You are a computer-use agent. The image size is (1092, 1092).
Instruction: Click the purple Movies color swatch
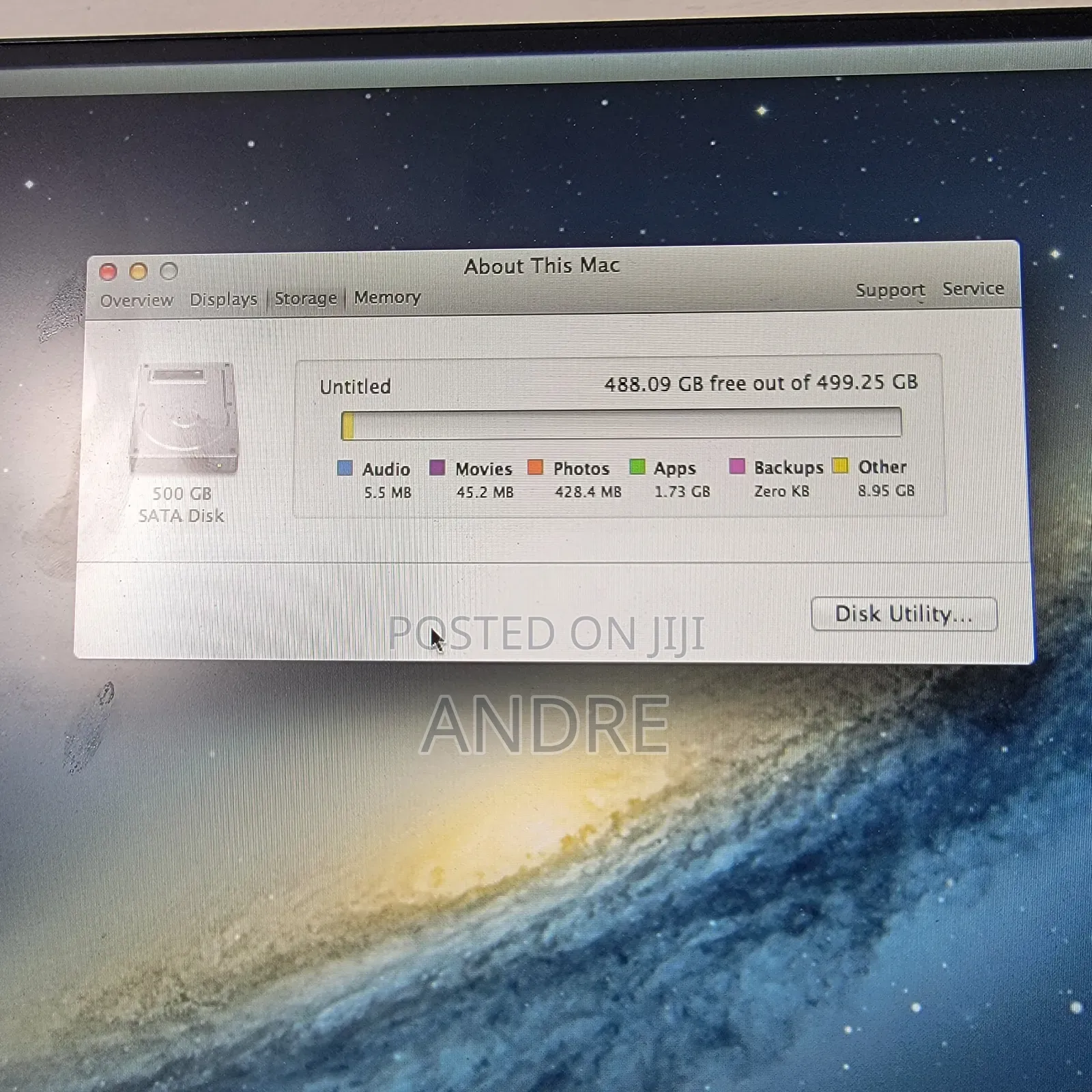click(x=437, y=468)
